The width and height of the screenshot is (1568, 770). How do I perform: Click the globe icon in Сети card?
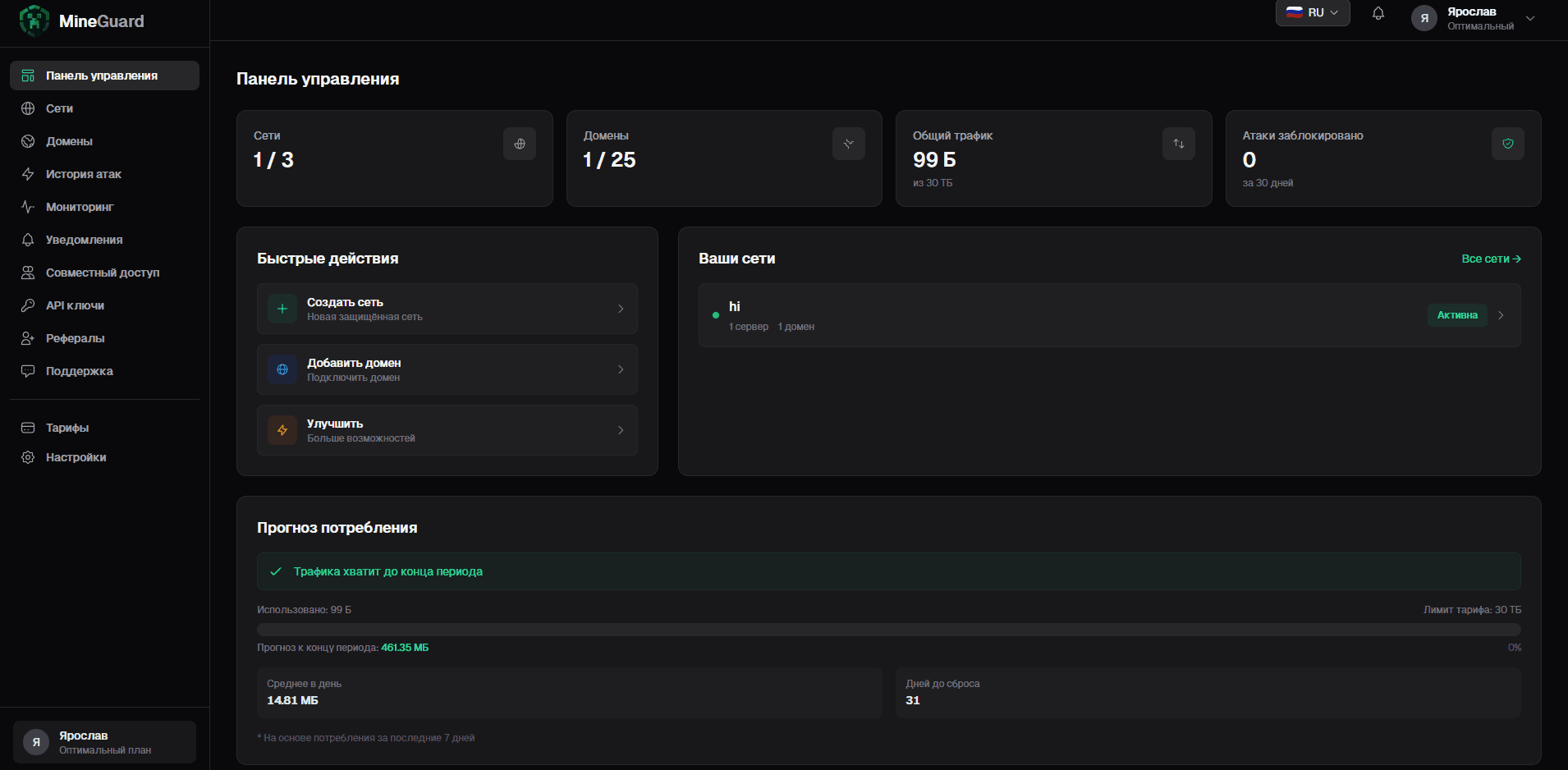click(520, 144)
